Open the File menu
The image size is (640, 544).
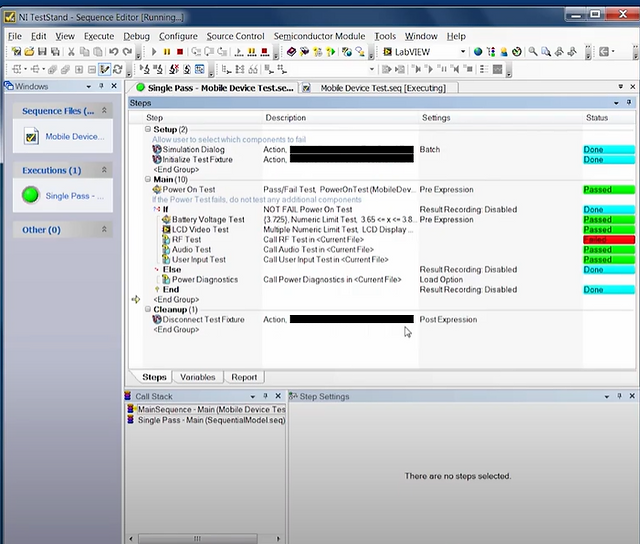pyautogui.click(x=15, y=36)
